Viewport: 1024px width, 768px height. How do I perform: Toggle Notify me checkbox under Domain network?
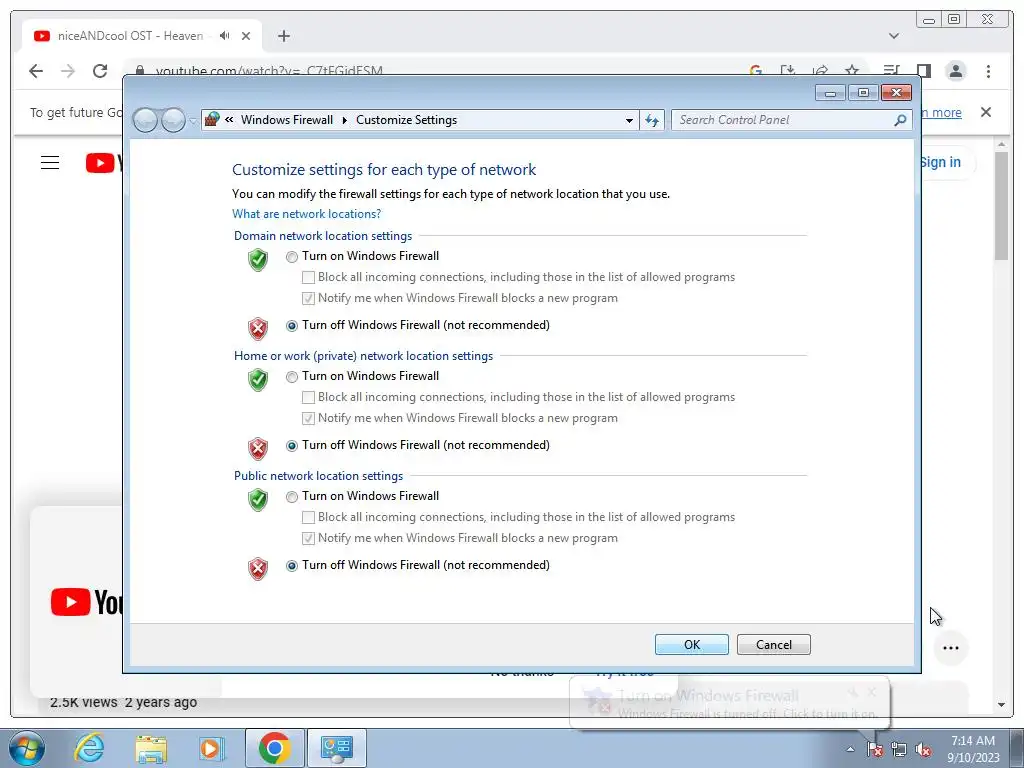308,298
